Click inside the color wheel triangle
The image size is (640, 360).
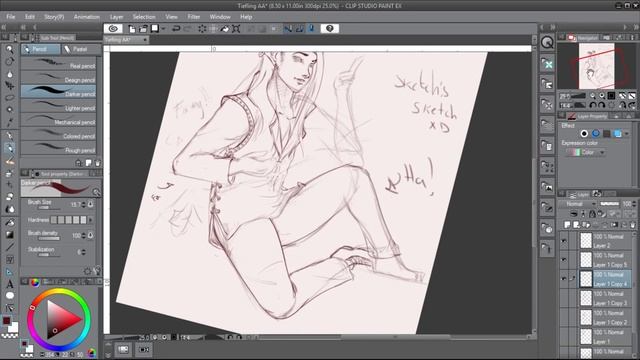60,319
